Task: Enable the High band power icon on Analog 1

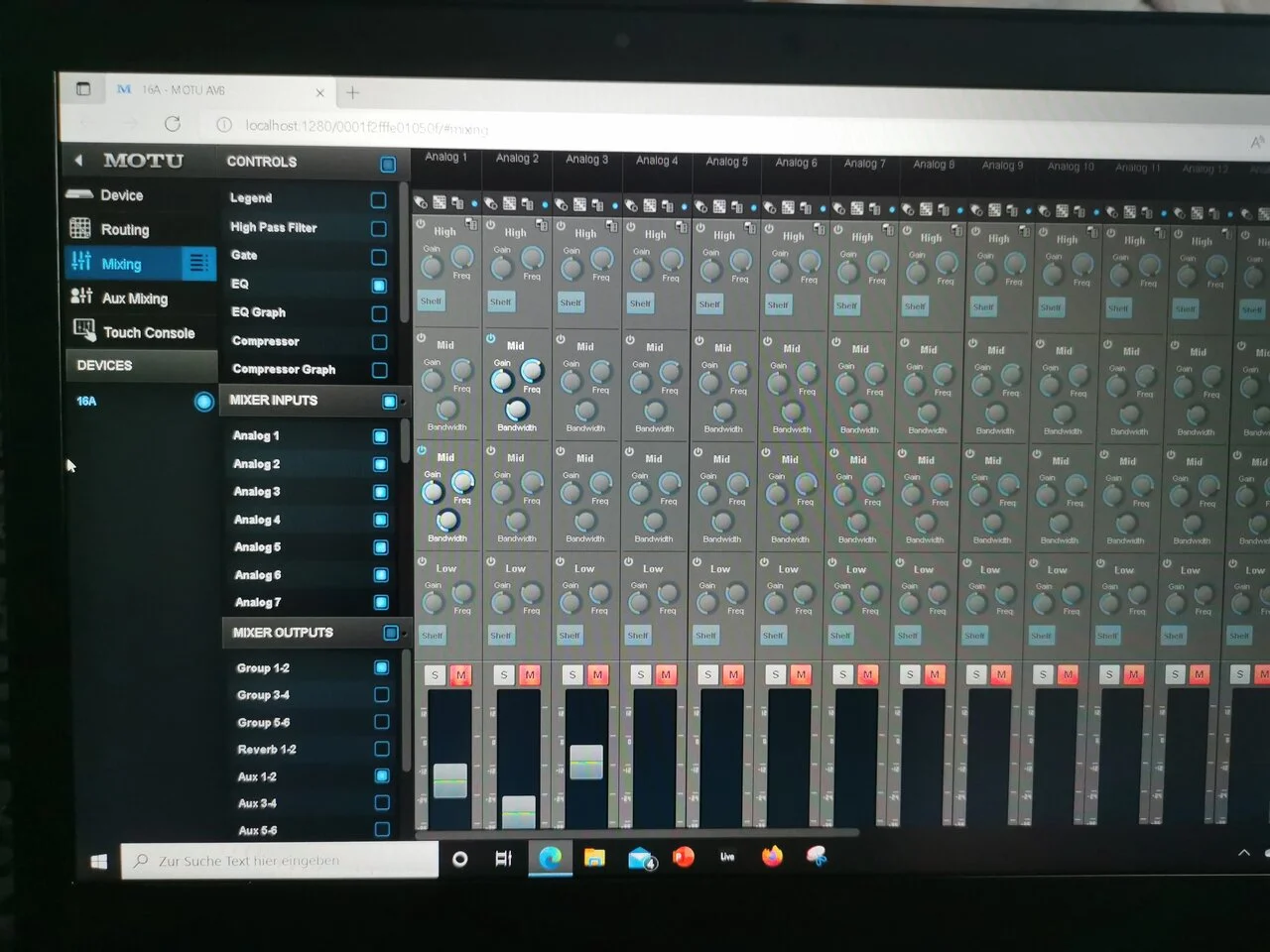Action: pyautogui.click(x=421, y=225)
